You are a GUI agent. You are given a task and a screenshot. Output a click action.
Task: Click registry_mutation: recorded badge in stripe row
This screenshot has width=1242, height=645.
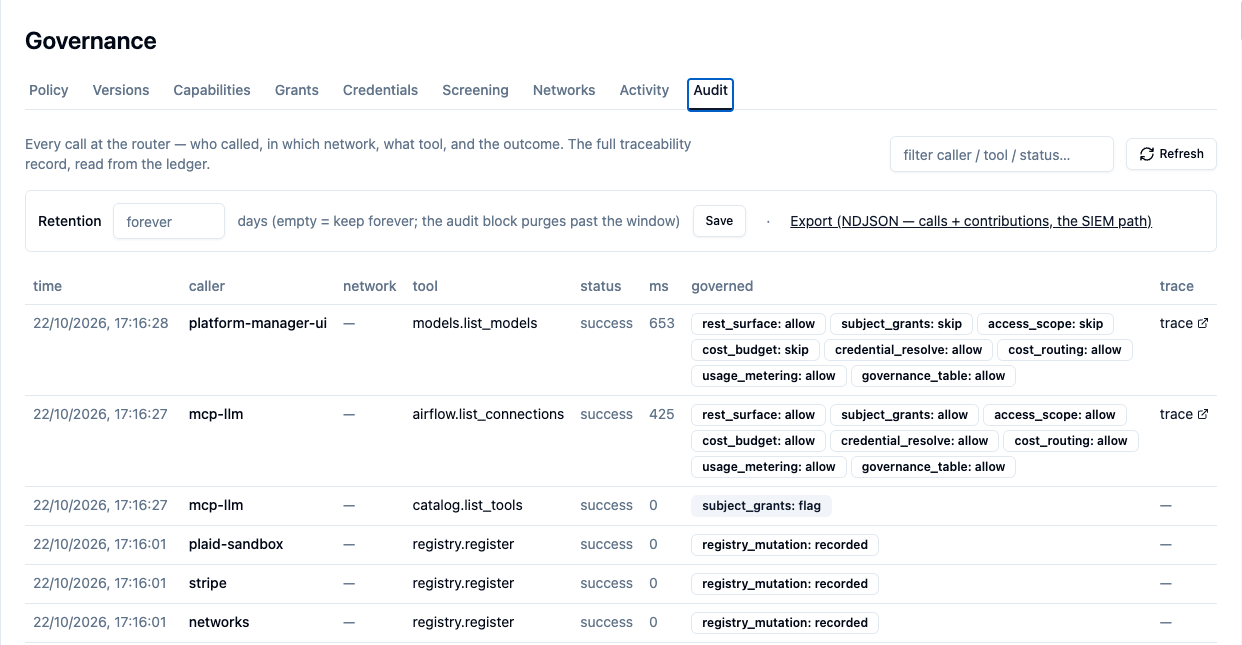click(x=785, y=584)
